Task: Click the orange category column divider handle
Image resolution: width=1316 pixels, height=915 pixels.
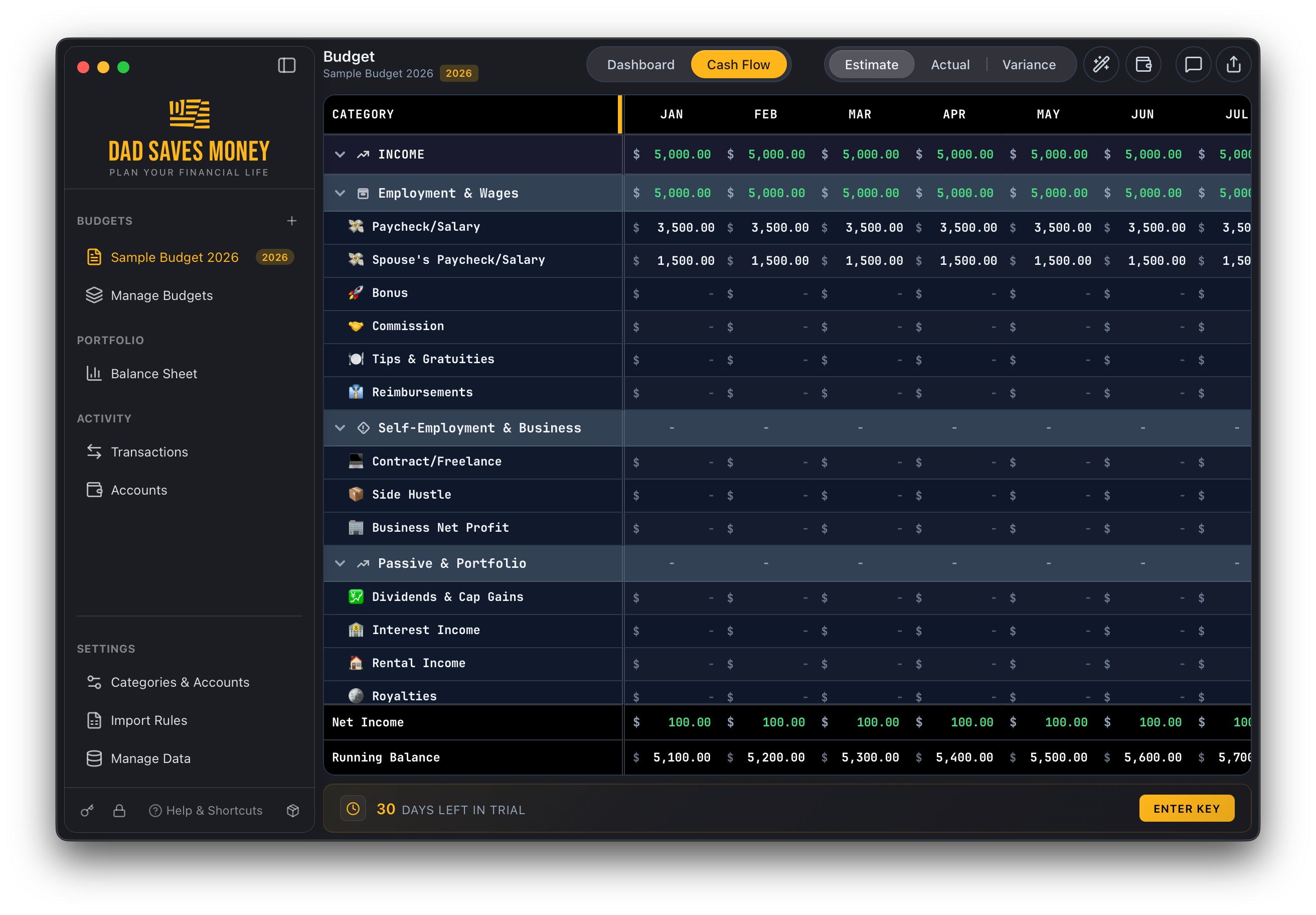Action: (x=619, y=114)
